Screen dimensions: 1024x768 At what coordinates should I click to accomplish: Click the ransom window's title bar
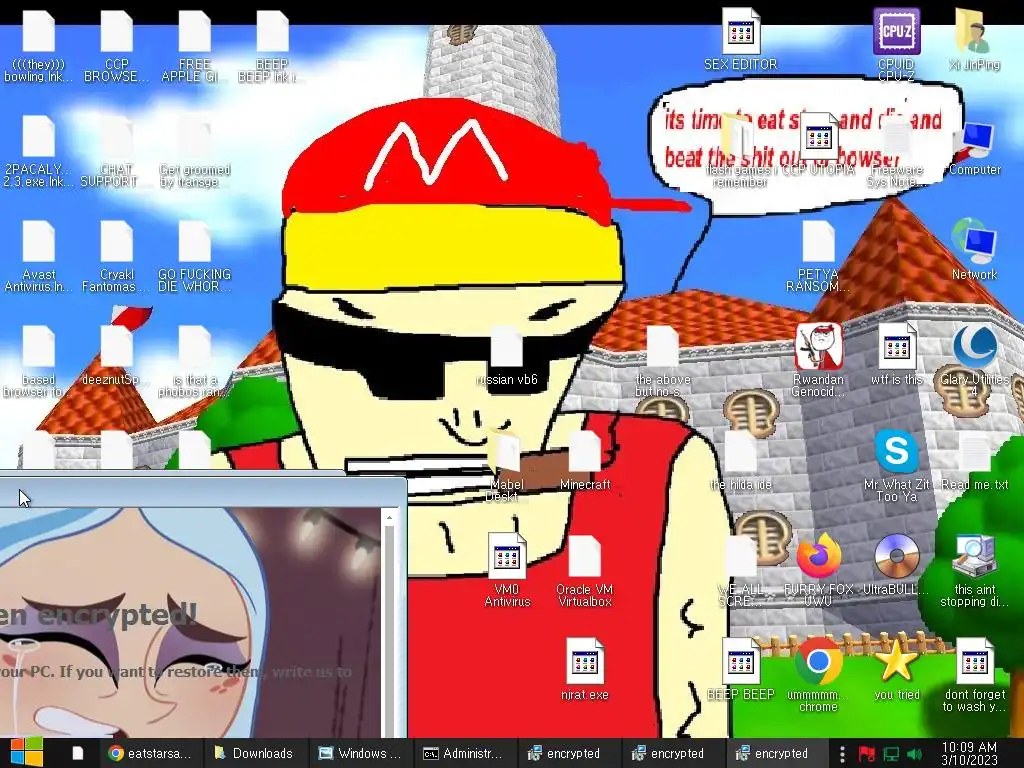[x=202, y=491]
